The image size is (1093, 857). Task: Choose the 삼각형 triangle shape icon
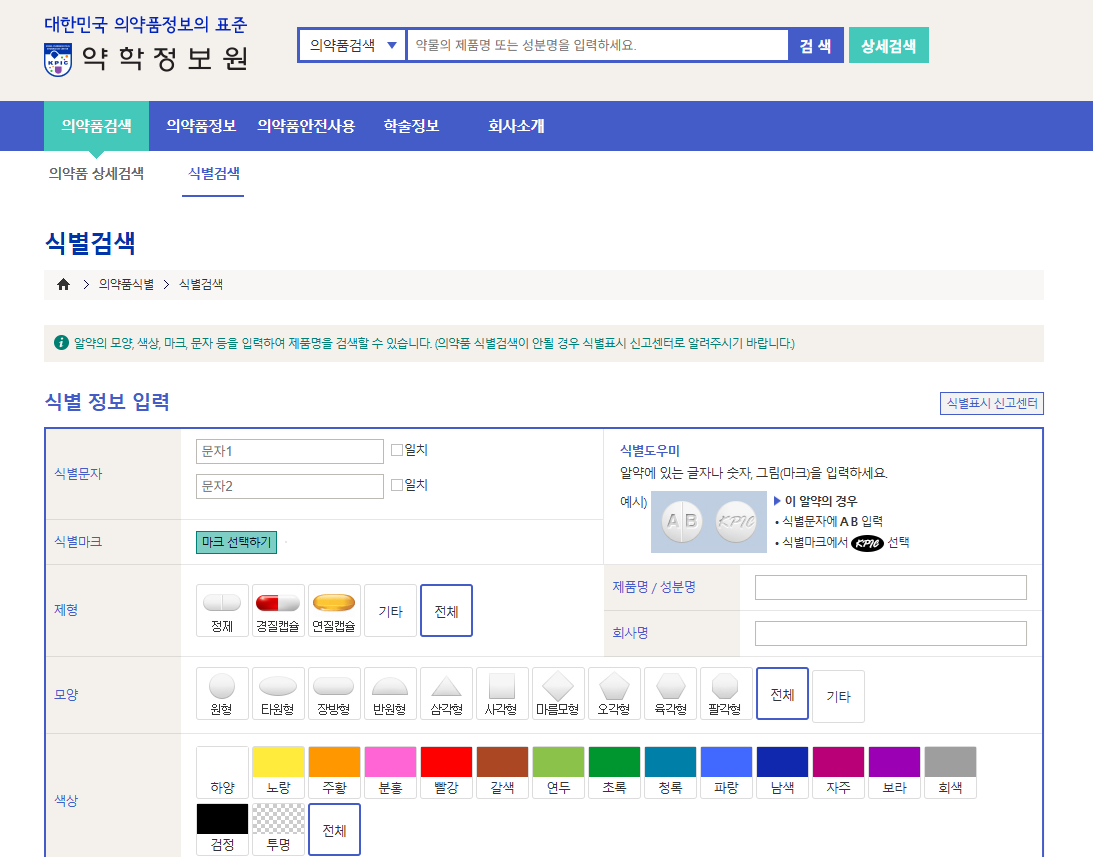pos(445,694)
